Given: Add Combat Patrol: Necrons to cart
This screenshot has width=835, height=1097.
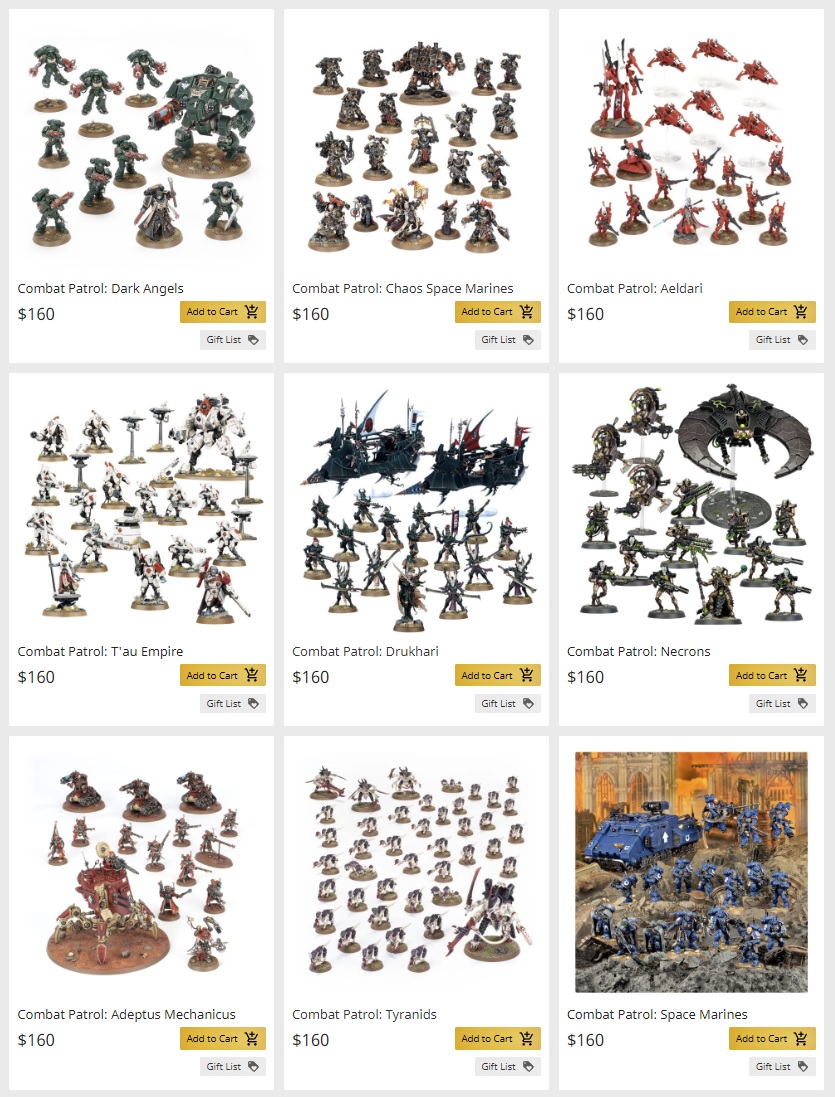Looking at the screenshot, I should [x=772, y=675].
